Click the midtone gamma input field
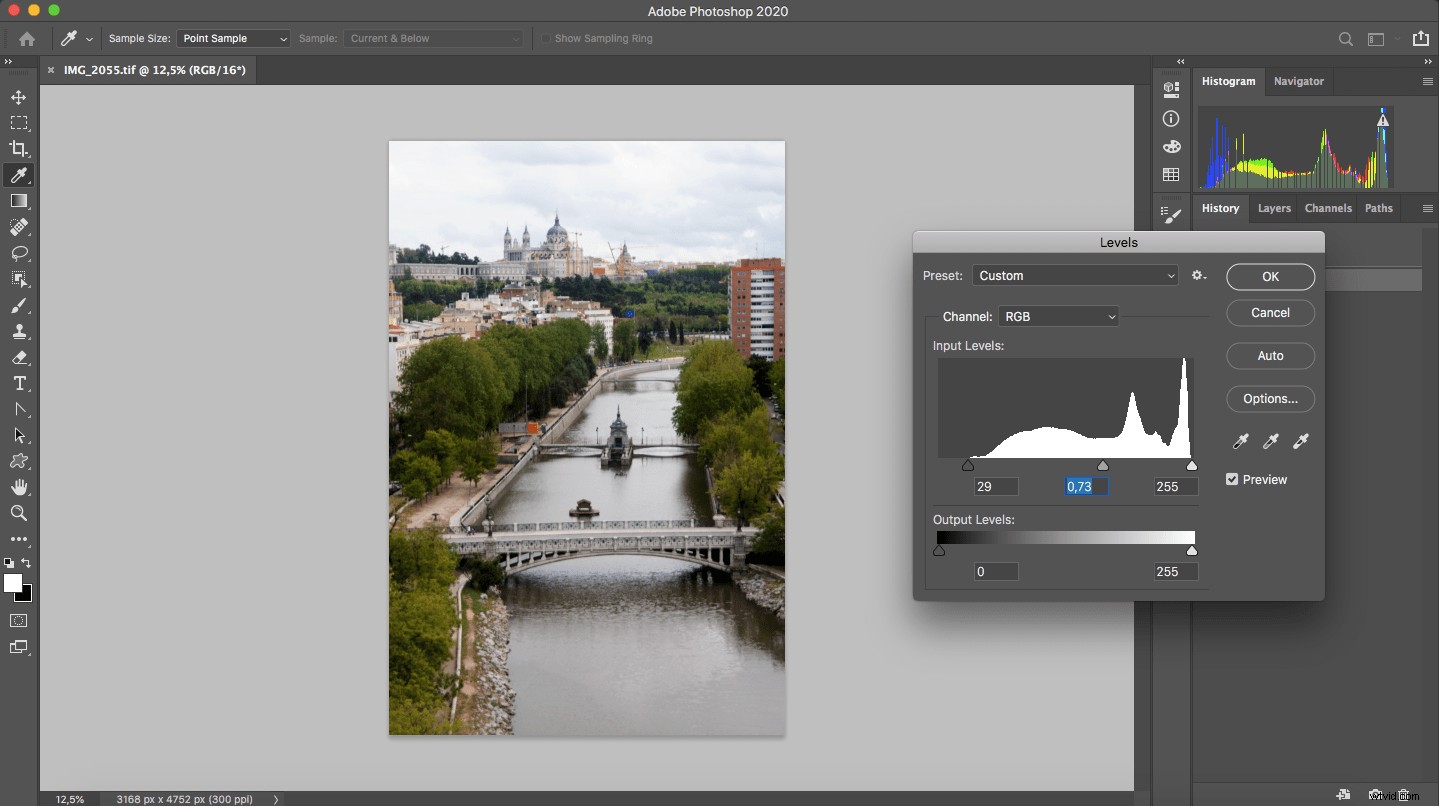The width and height of the screenshot is (1439, 806). [x=1085, y=487]
